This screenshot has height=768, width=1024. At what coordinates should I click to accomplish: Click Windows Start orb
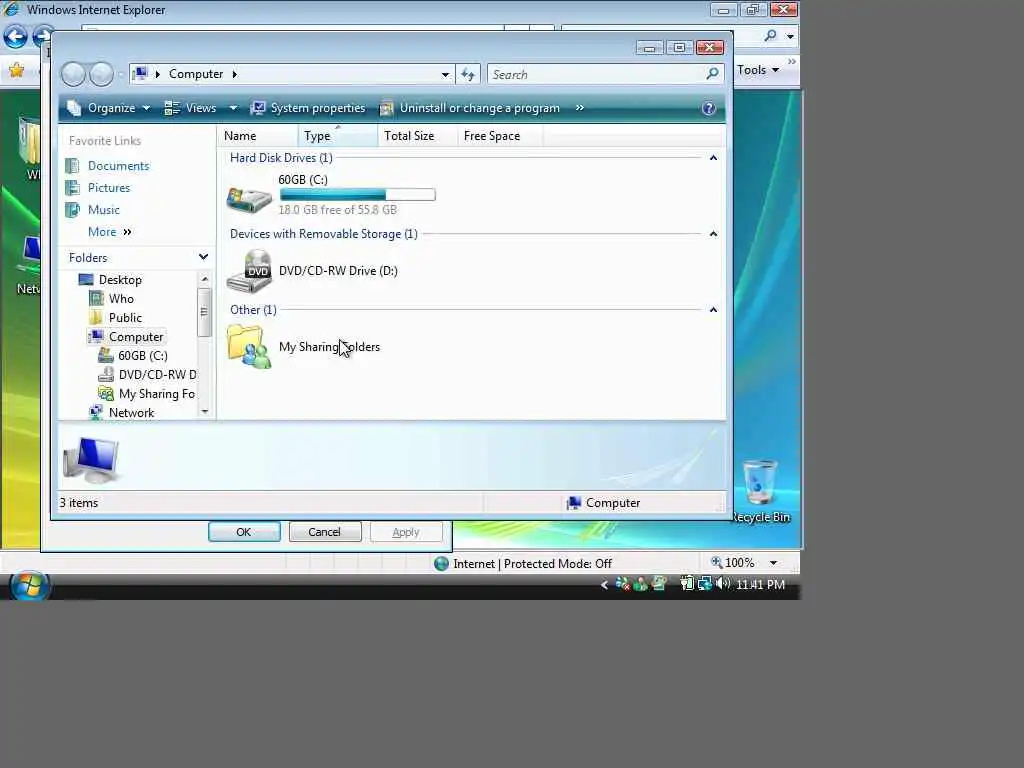click(29, 585)
